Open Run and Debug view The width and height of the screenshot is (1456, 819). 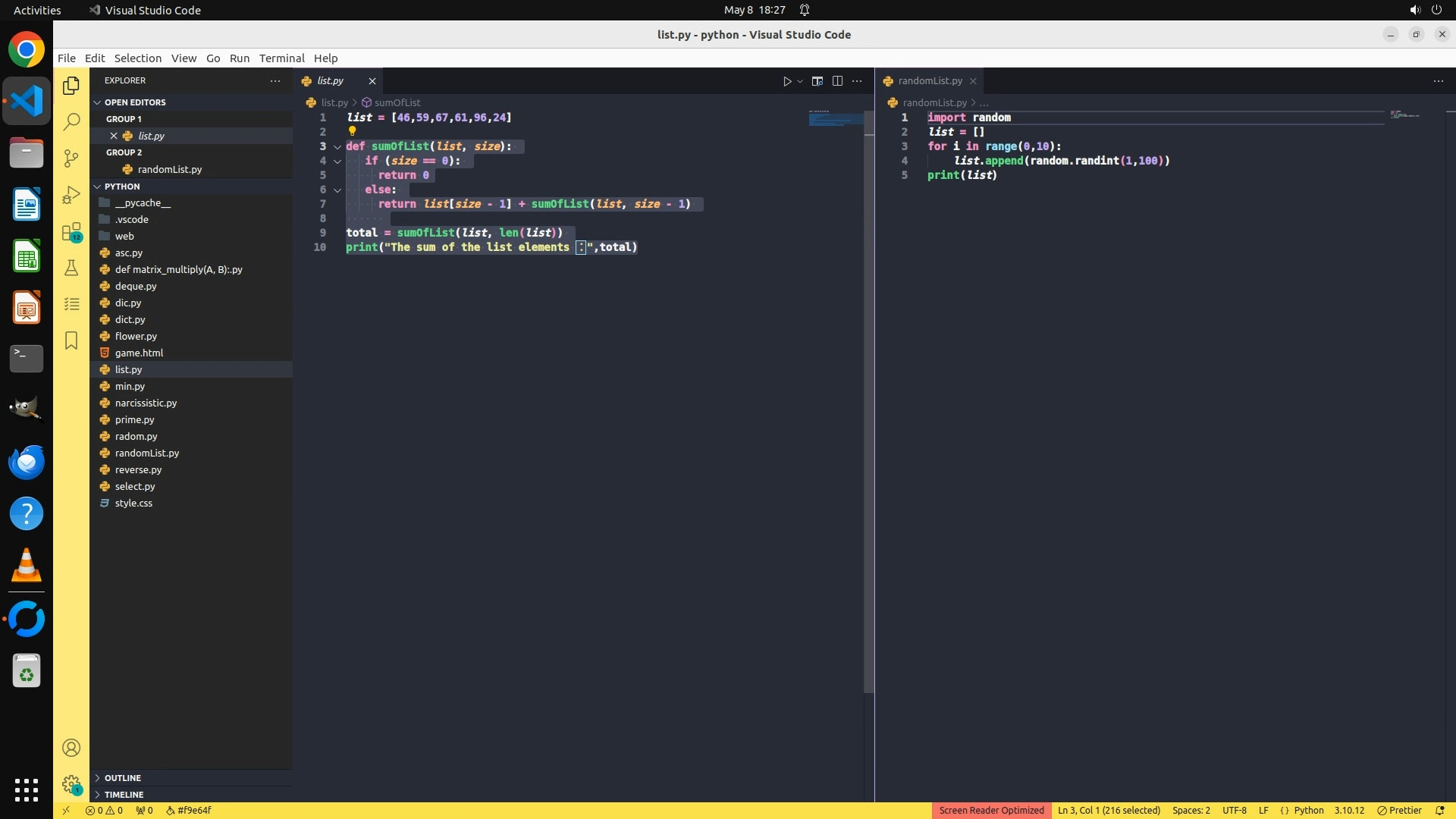pyautogui.click(x=71, y=195)
